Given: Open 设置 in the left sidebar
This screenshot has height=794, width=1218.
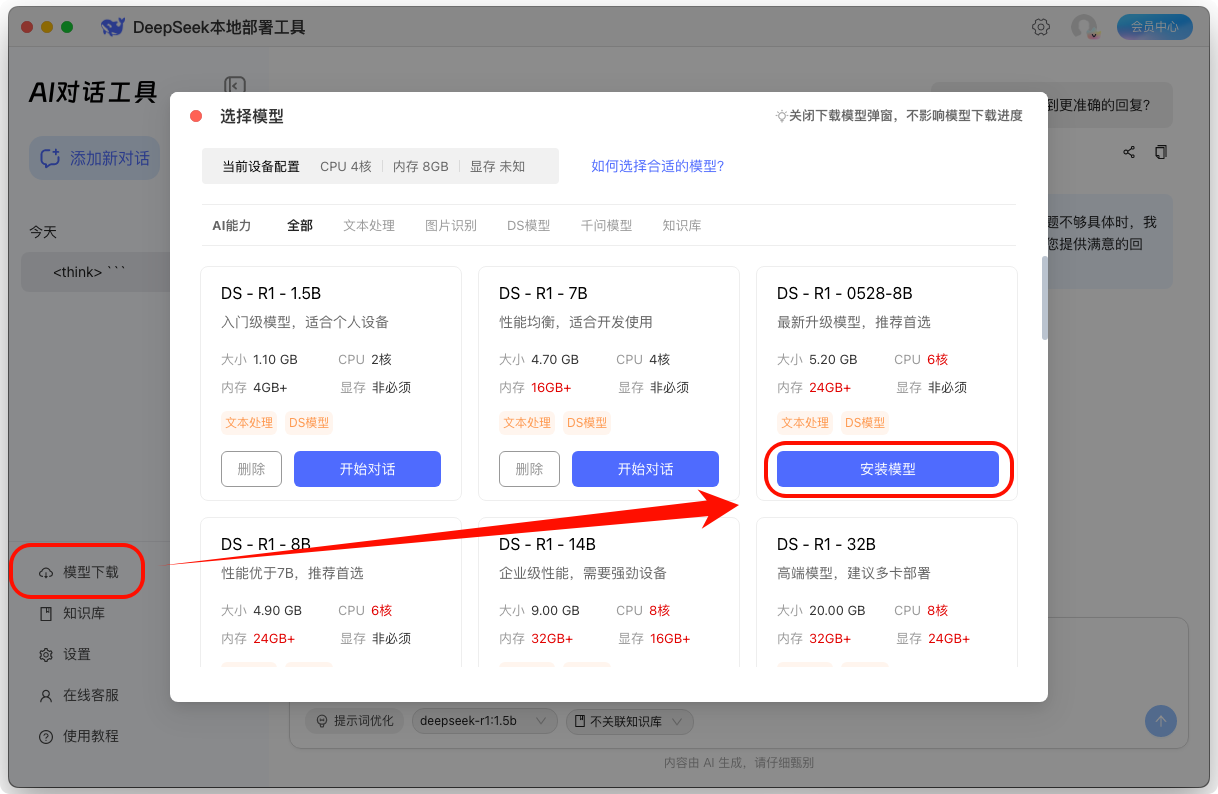Looking at the screenshot, I should click(x=64, y=654).
